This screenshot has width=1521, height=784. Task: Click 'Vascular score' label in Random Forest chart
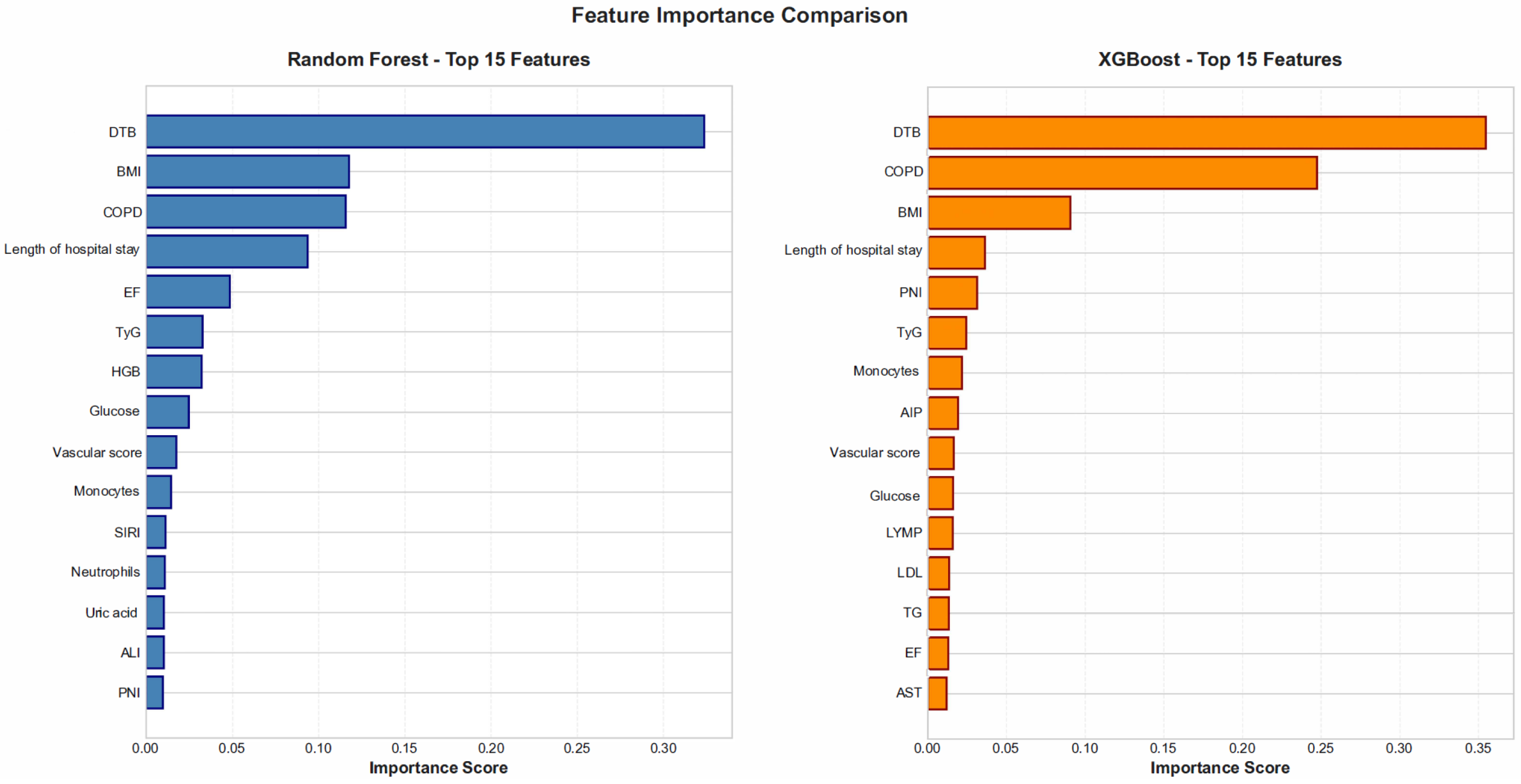(98, 453)
